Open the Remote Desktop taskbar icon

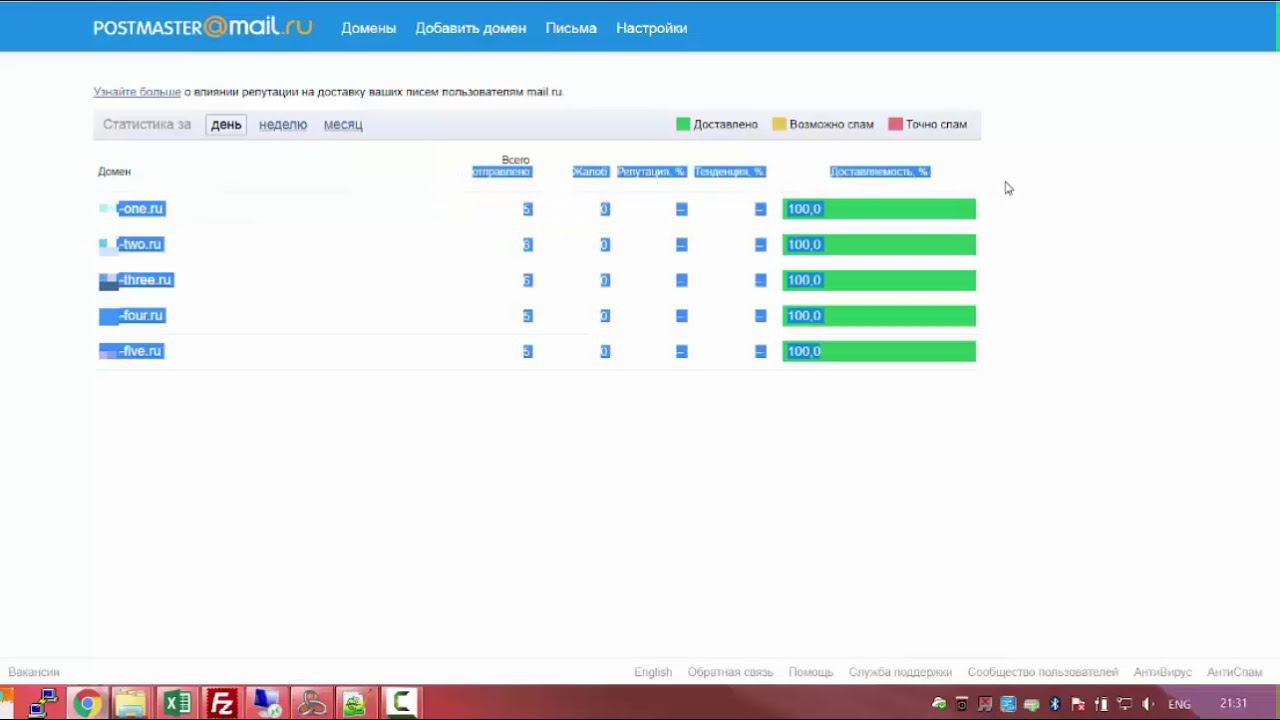[266, 703]
